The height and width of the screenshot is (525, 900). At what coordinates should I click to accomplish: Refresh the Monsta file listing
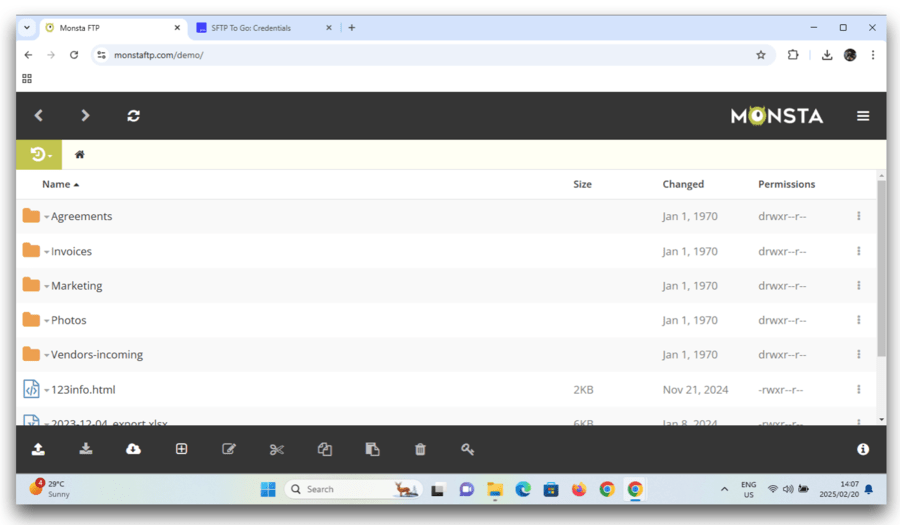[133, 116]
